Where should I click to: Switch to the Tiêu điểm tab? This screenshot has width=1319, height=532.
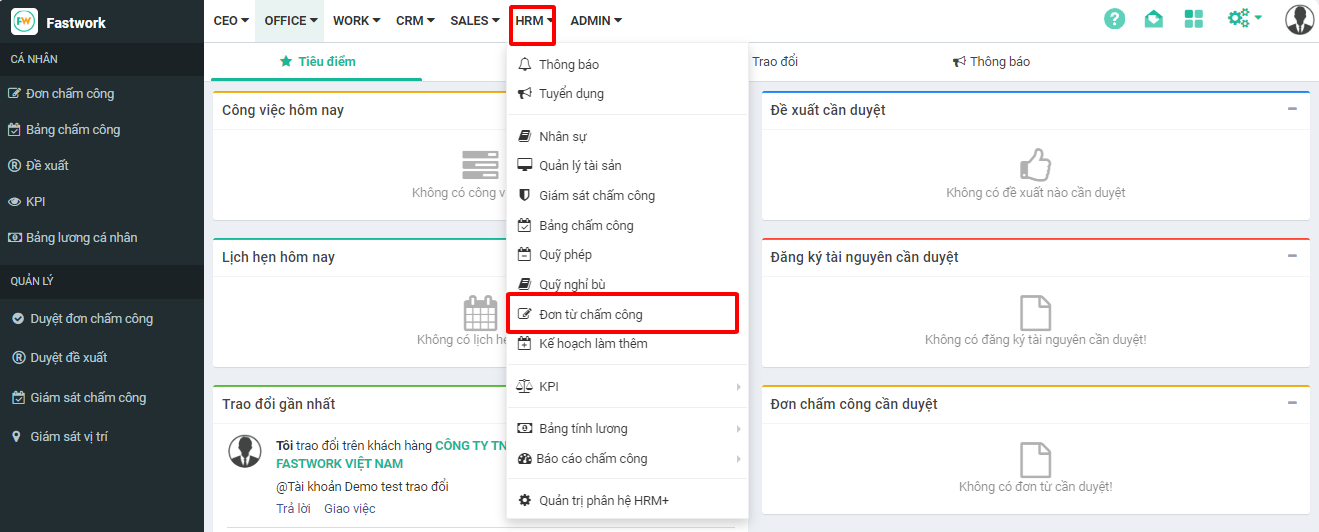(x=317, y=62)
